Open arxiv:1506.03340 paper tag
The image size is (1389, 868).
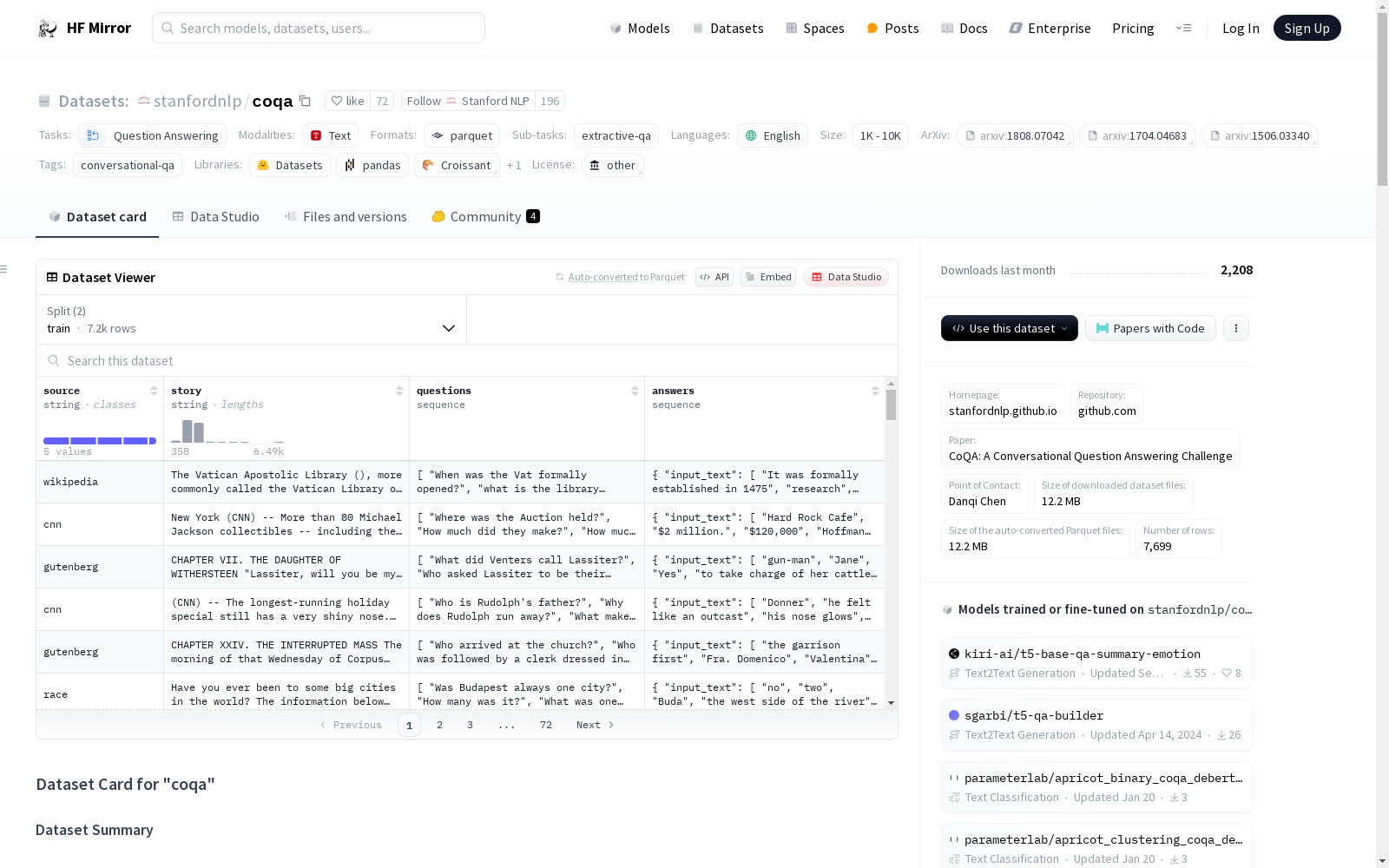[x=1260, y=135]
